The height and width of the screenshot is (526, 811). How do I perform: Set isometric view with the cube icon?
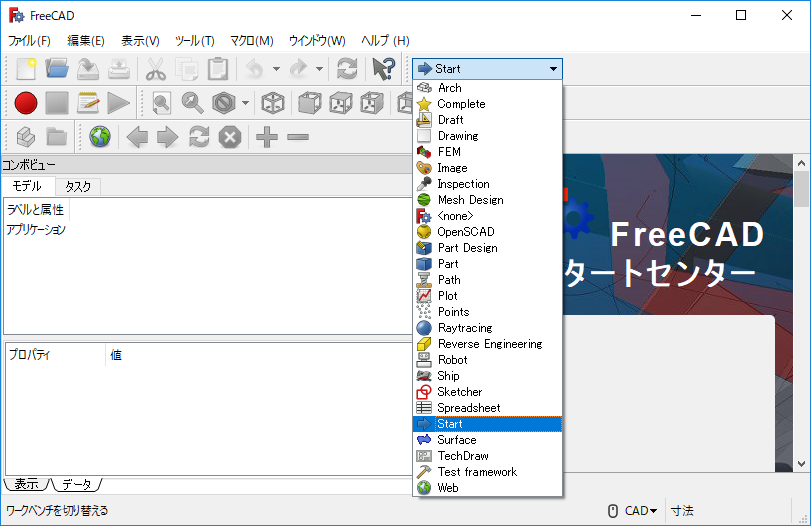(x=273, y=103)
